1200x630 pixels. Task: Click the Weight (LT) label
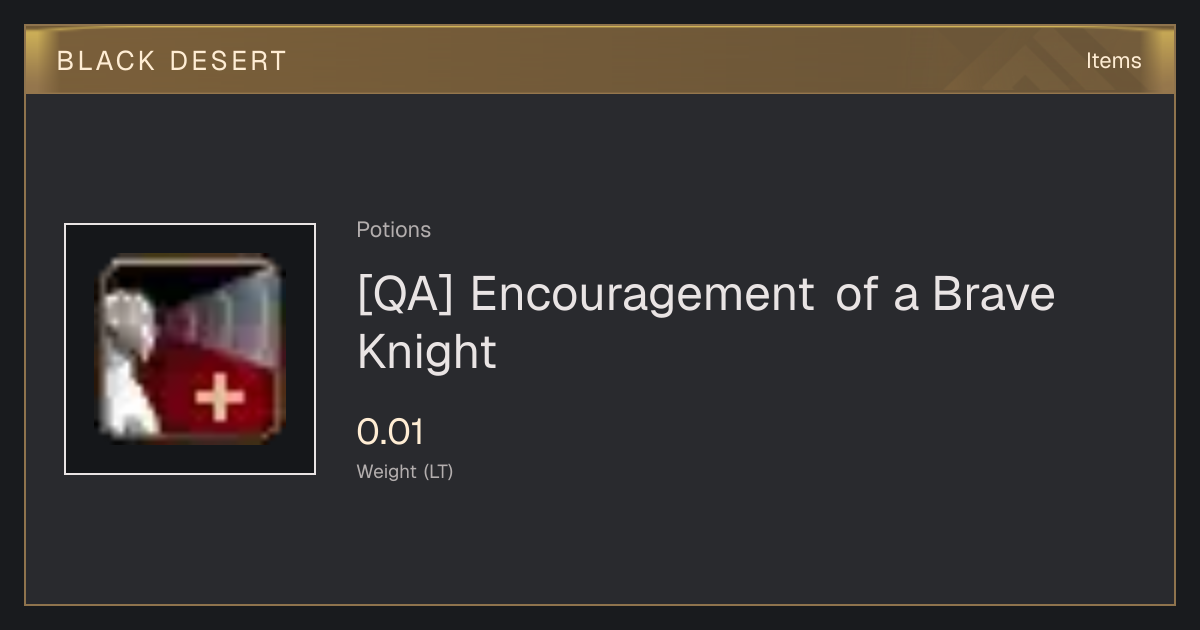click(405, 472)
